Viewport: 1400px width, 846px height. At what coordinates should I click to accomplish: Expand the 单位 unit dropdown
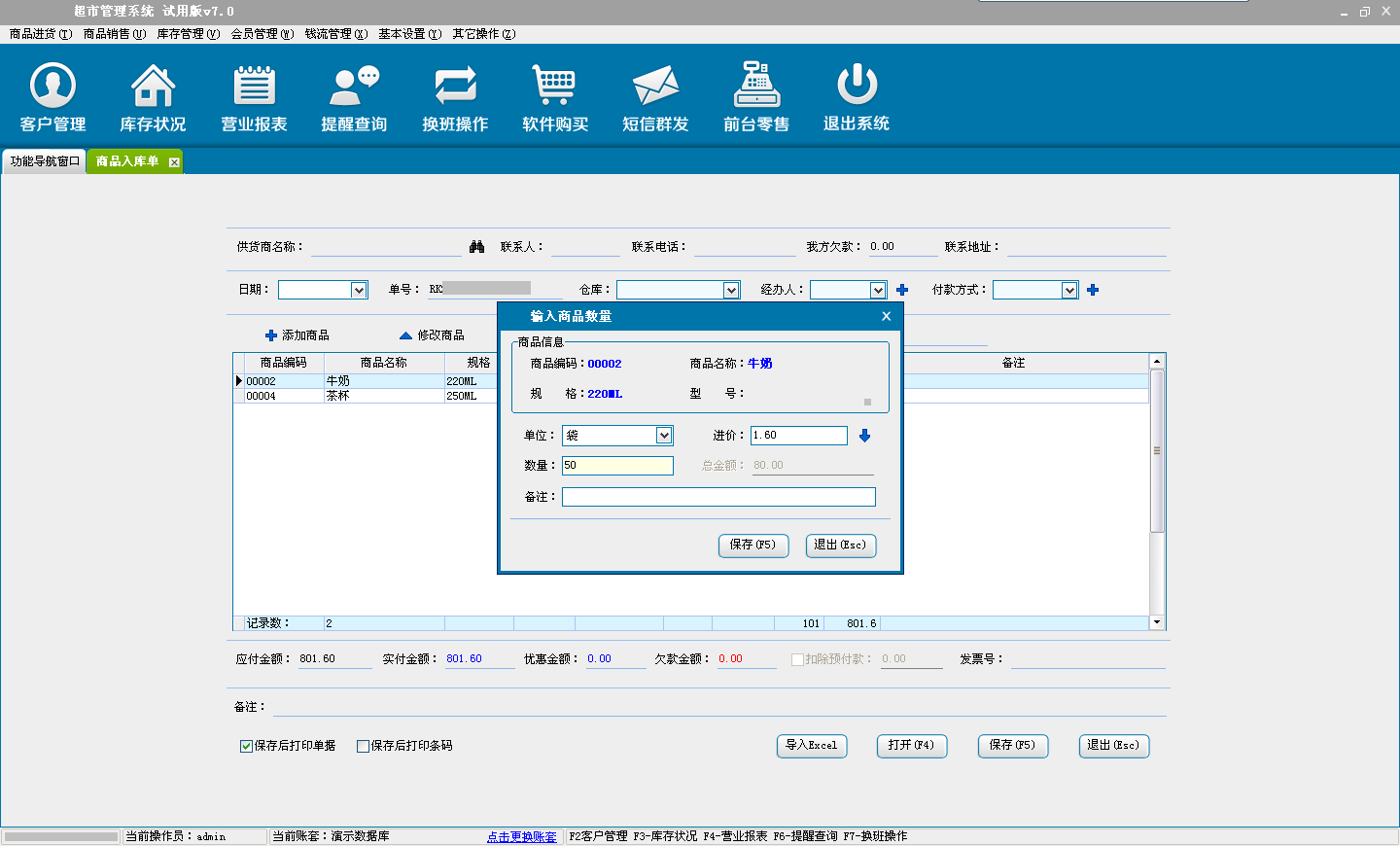point(664,436)
